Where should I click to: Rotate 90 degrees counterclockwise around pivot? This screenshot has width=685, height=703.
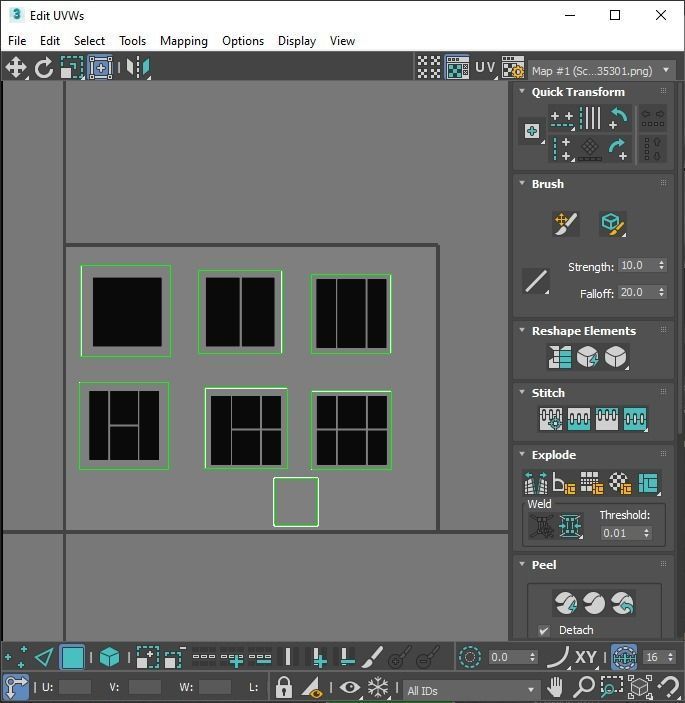click(x=619, y=118)
